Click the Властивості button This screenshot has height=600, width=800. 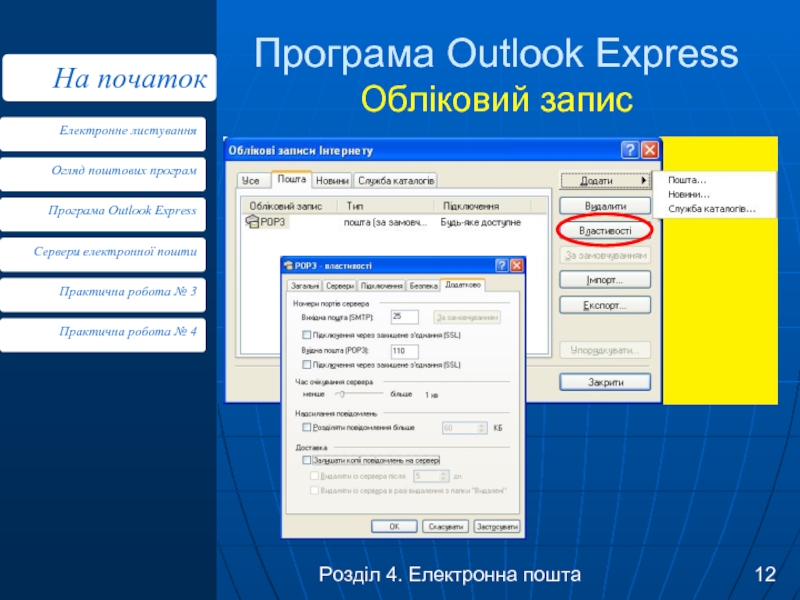click(605, 231)
